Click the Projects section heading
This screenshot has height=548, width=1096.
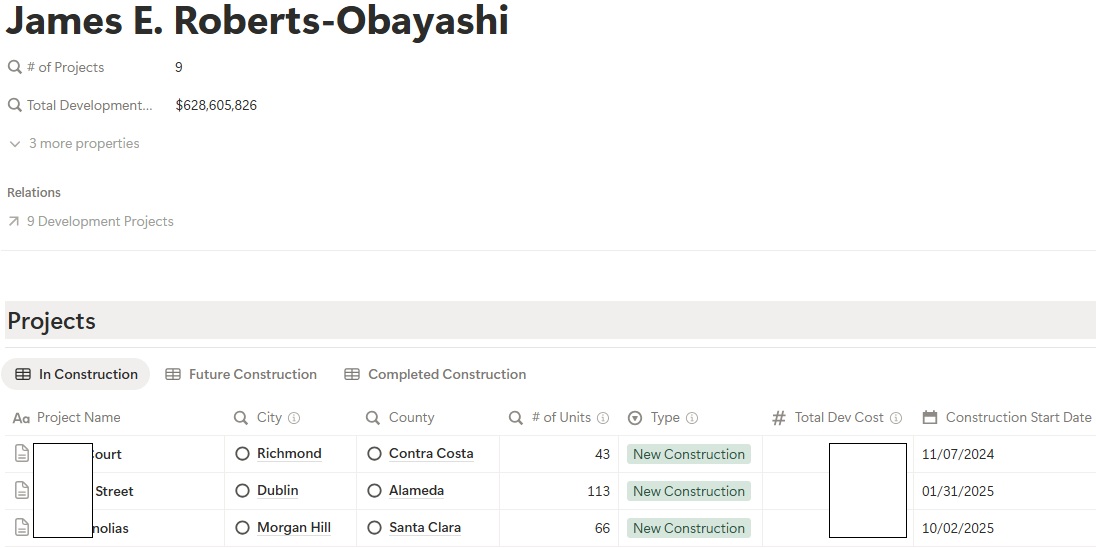51,321
